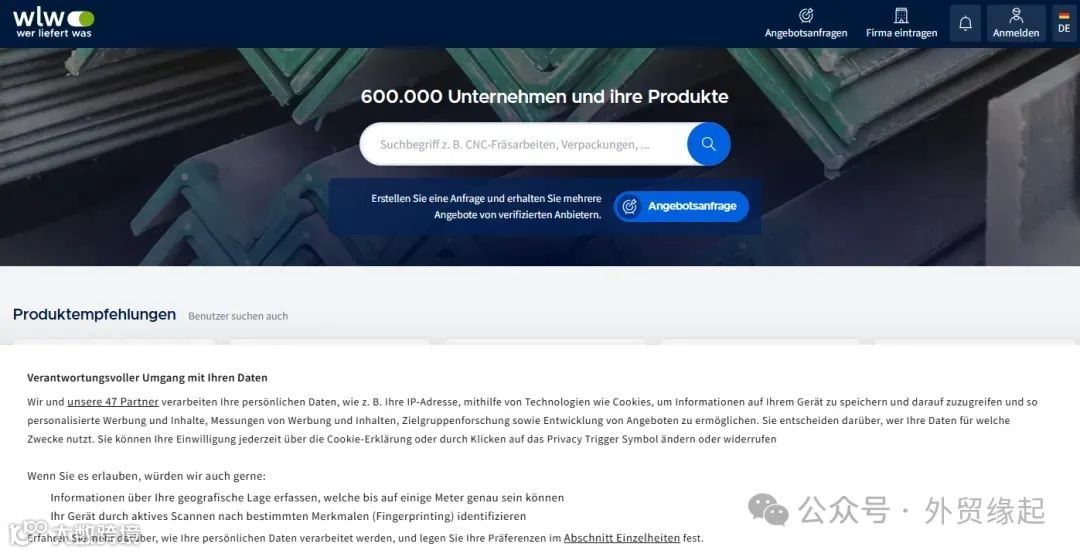Click the Verantwortungsvoller Umgang mit Ihren Daten heading
Image resolution: width=1080 pixels, height=554 pixels.
click(147, 378)
